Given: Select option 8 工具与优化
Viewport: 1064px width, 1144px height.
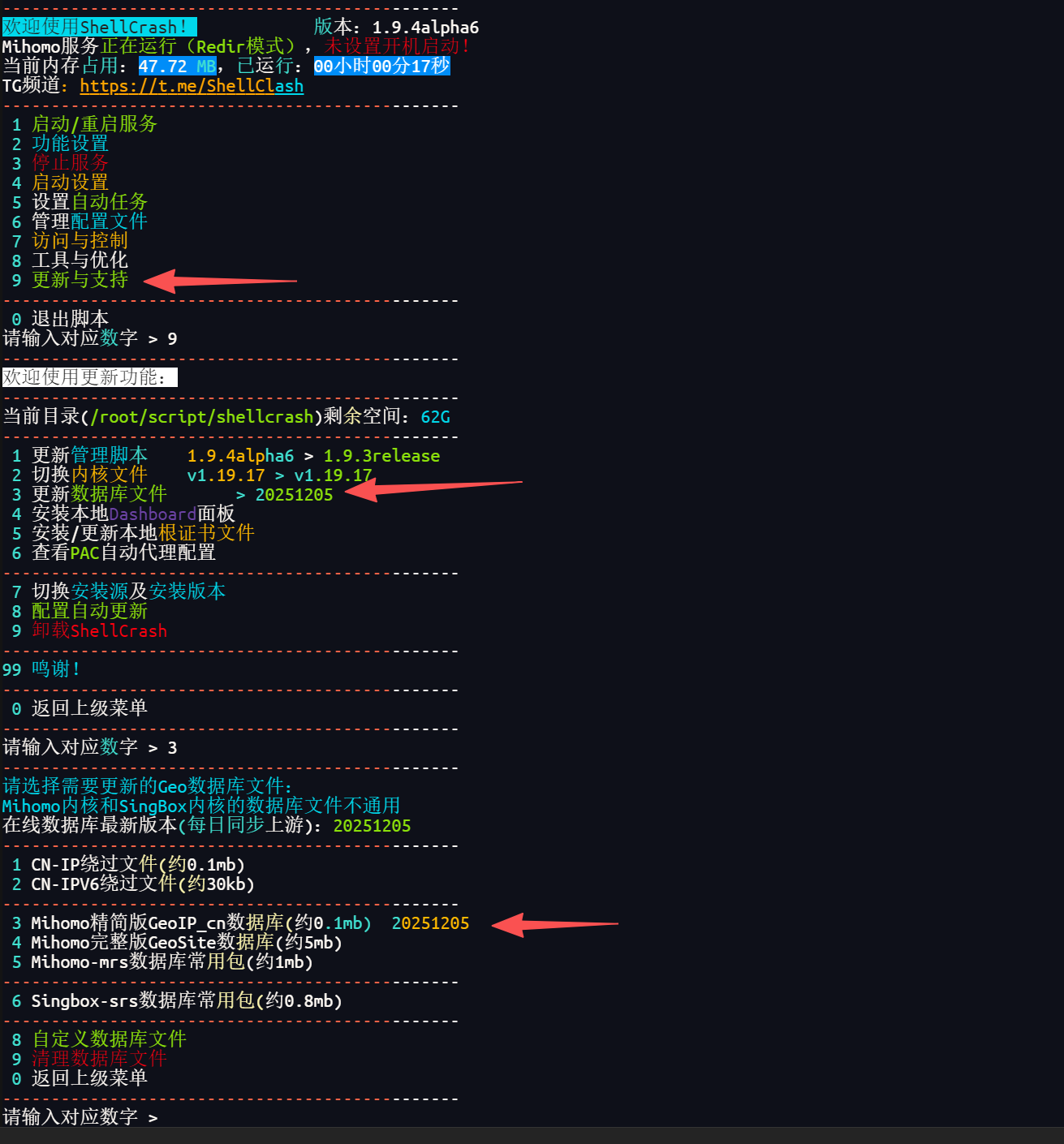Looking at the screenshot, I should 80,260.
